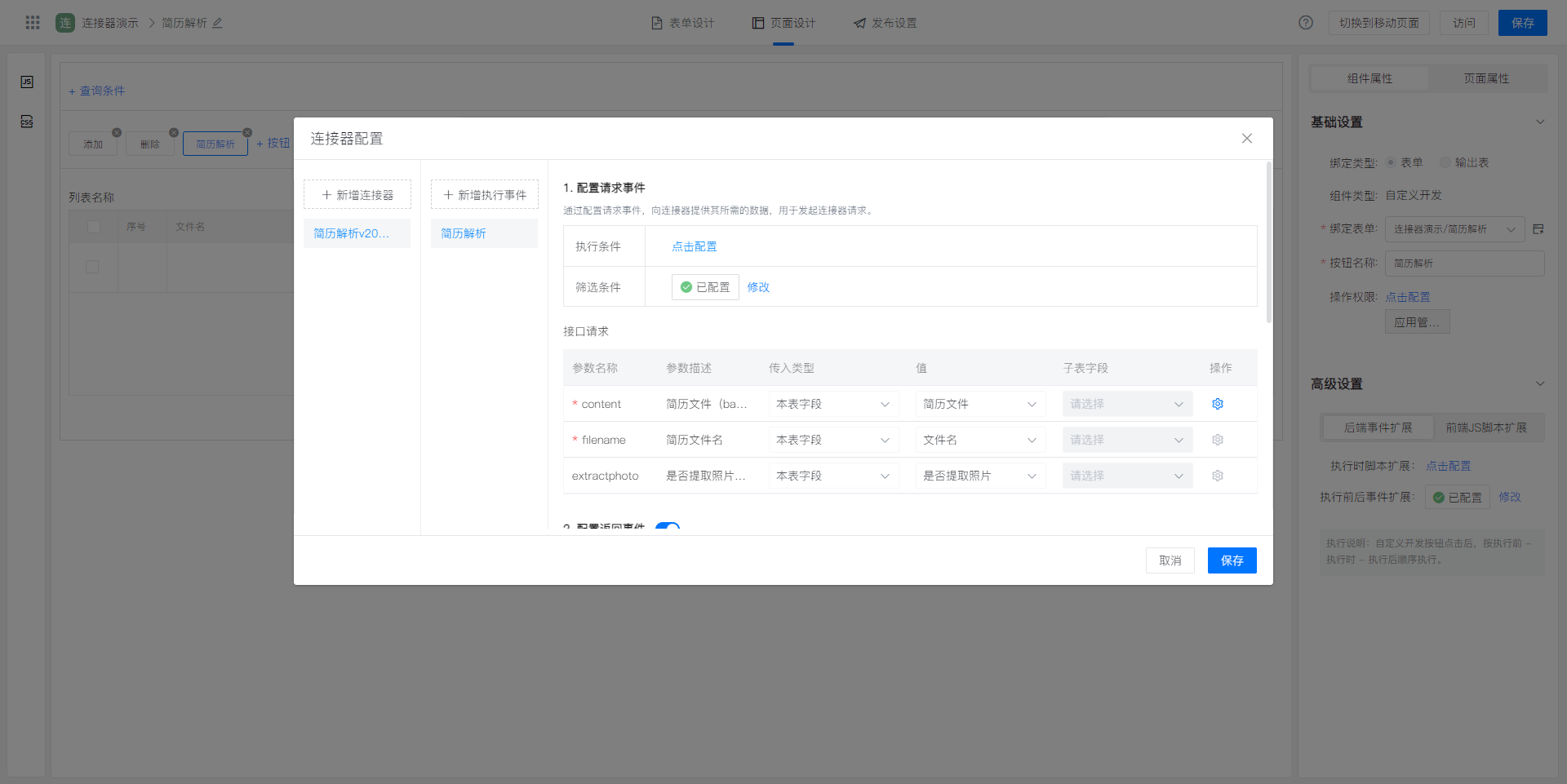Click the dialog vertical scrollbar
The image size is (1567, 784).
pyautogui.click(x=1269, y=242)
